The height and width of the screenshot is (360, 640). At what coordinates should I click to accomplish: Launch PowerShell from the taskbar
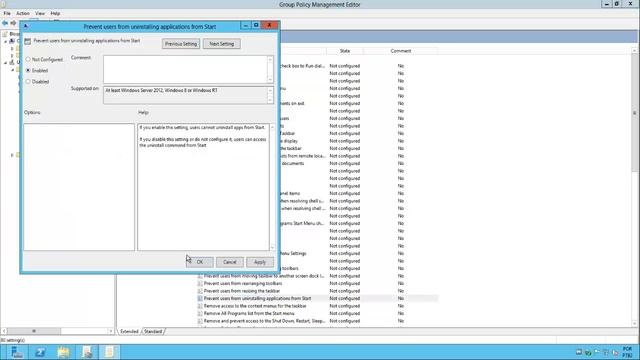(x=40, y=352)
